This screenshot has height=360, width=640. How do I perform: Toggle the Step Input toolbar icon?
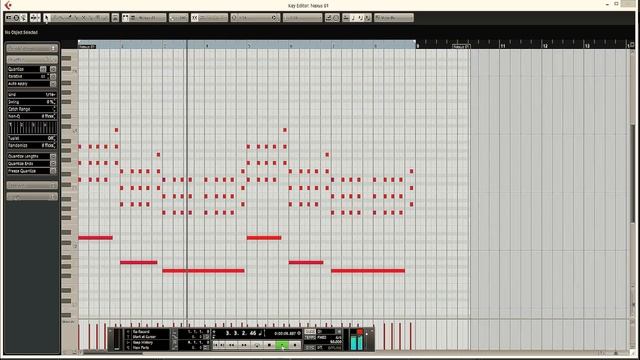tap(329, 18)
